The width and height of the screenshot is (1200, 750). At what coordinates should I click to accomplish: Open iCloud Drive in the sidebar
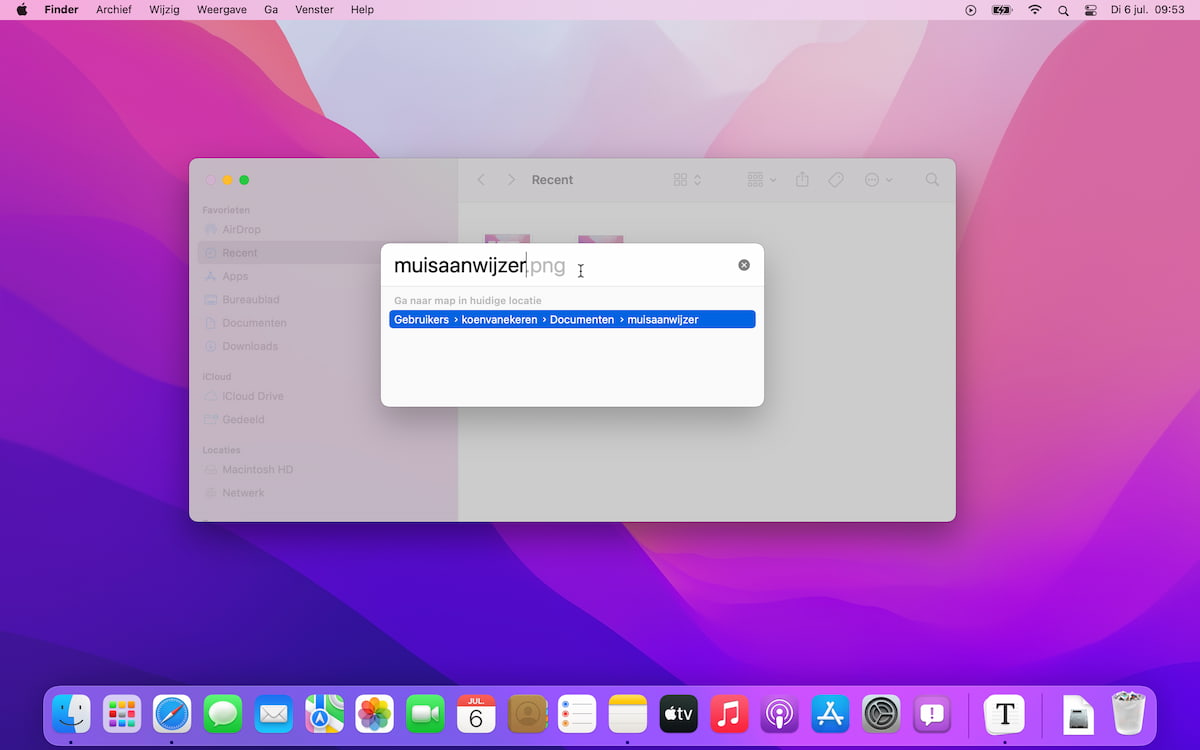(x=249, y=396)
